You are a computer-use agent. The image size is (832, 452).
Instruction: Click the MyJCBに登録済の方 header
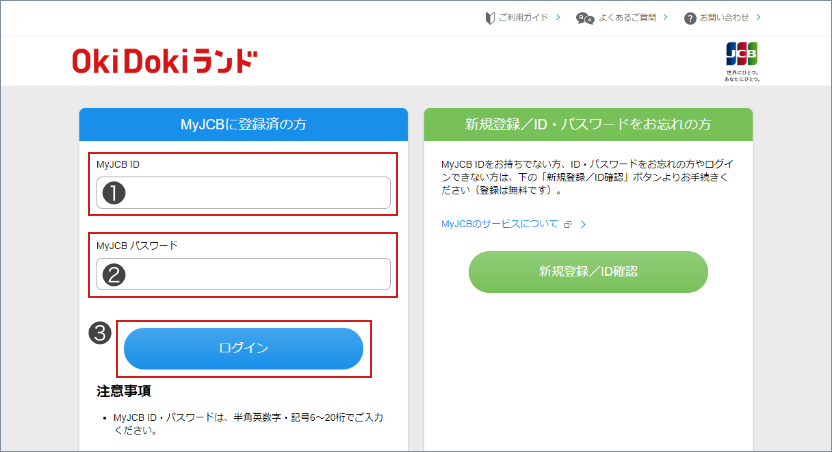(244, 124)
